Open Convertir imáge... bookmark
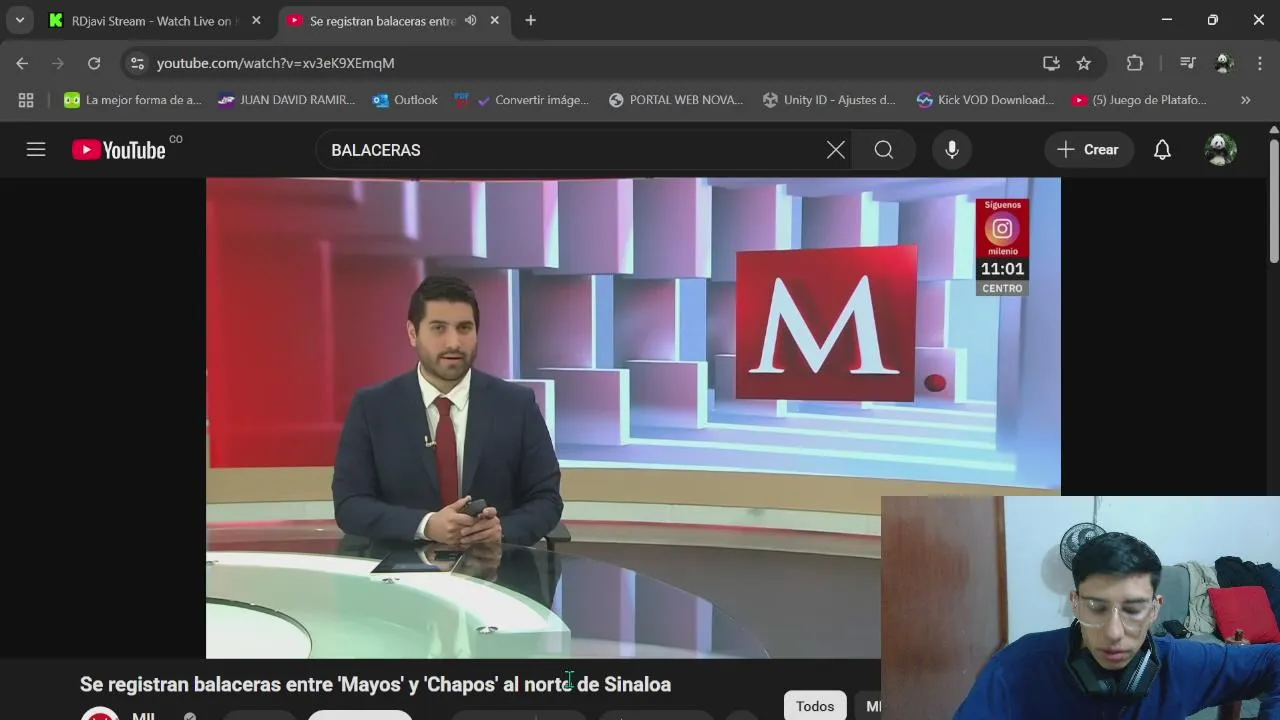 [522, 100]
